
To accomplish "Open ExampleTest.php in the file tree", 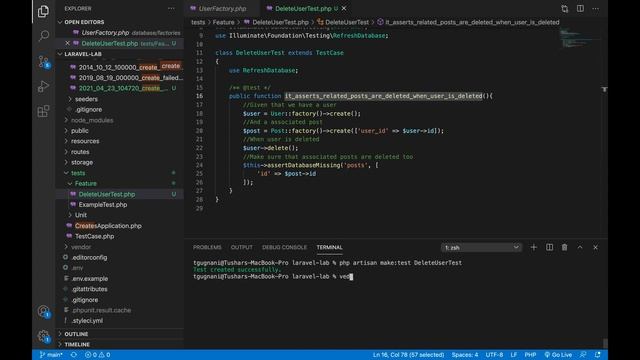I will coord(102,205).
